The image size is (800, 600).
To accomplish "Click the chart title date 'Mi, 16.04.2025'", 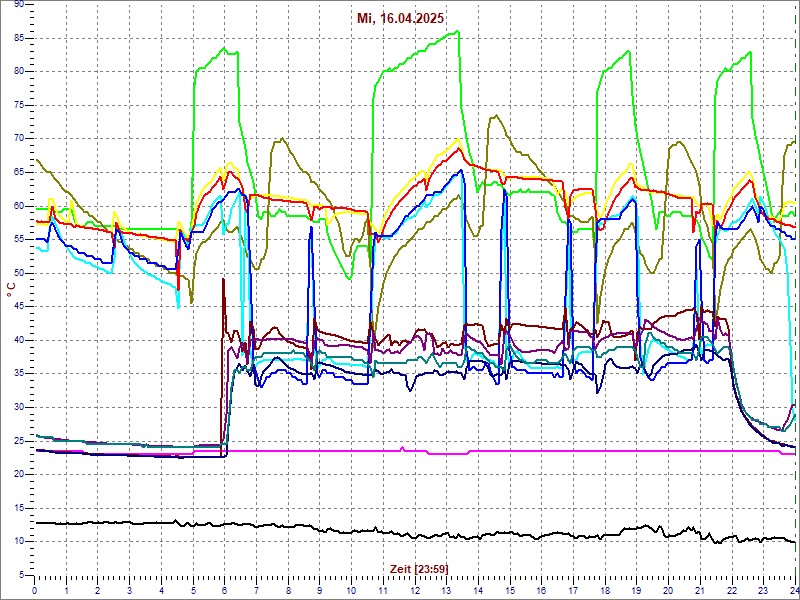I will click(401, 18).
